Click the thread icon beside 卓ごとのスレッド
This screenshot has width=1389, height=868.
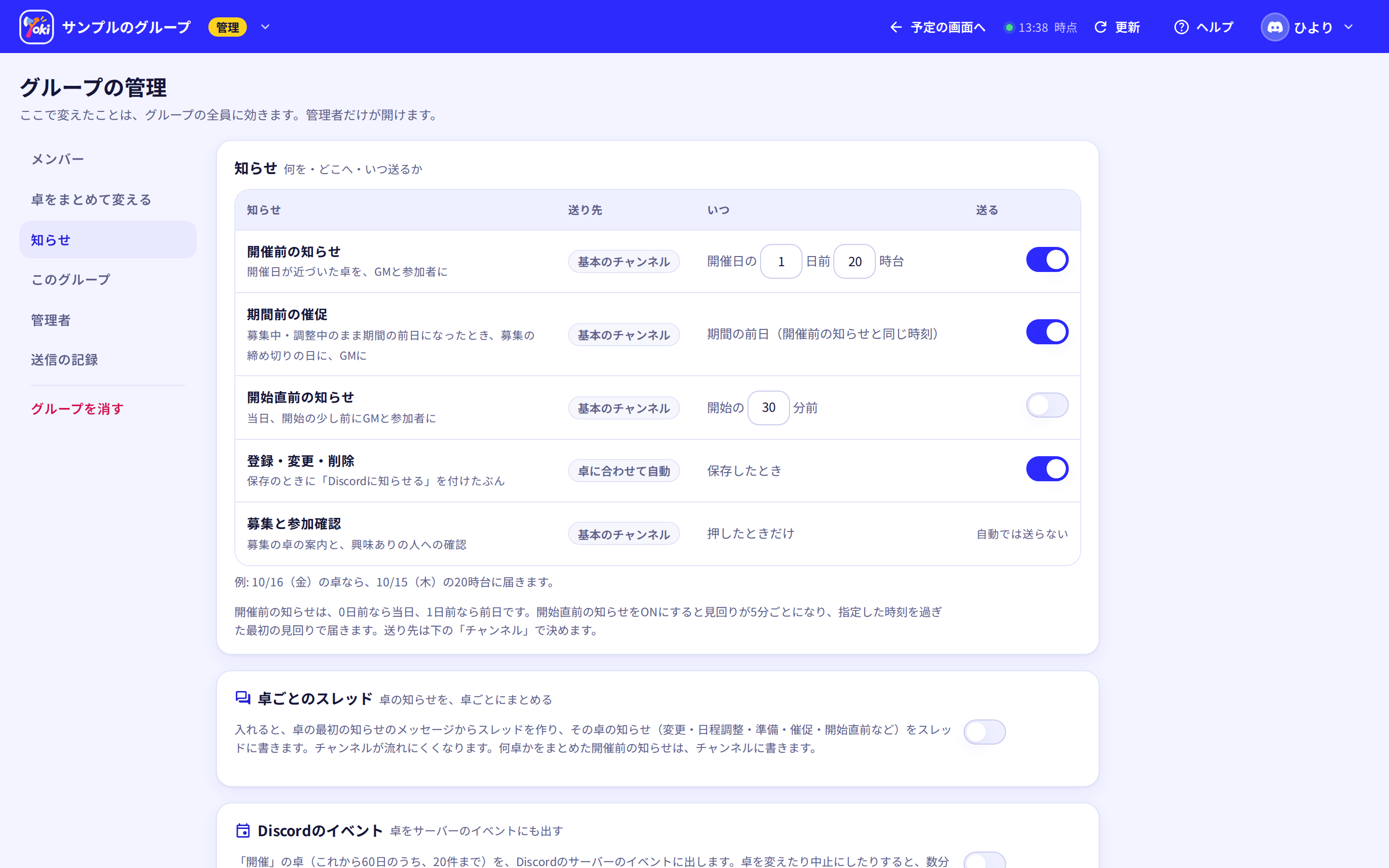pos(243,697)
